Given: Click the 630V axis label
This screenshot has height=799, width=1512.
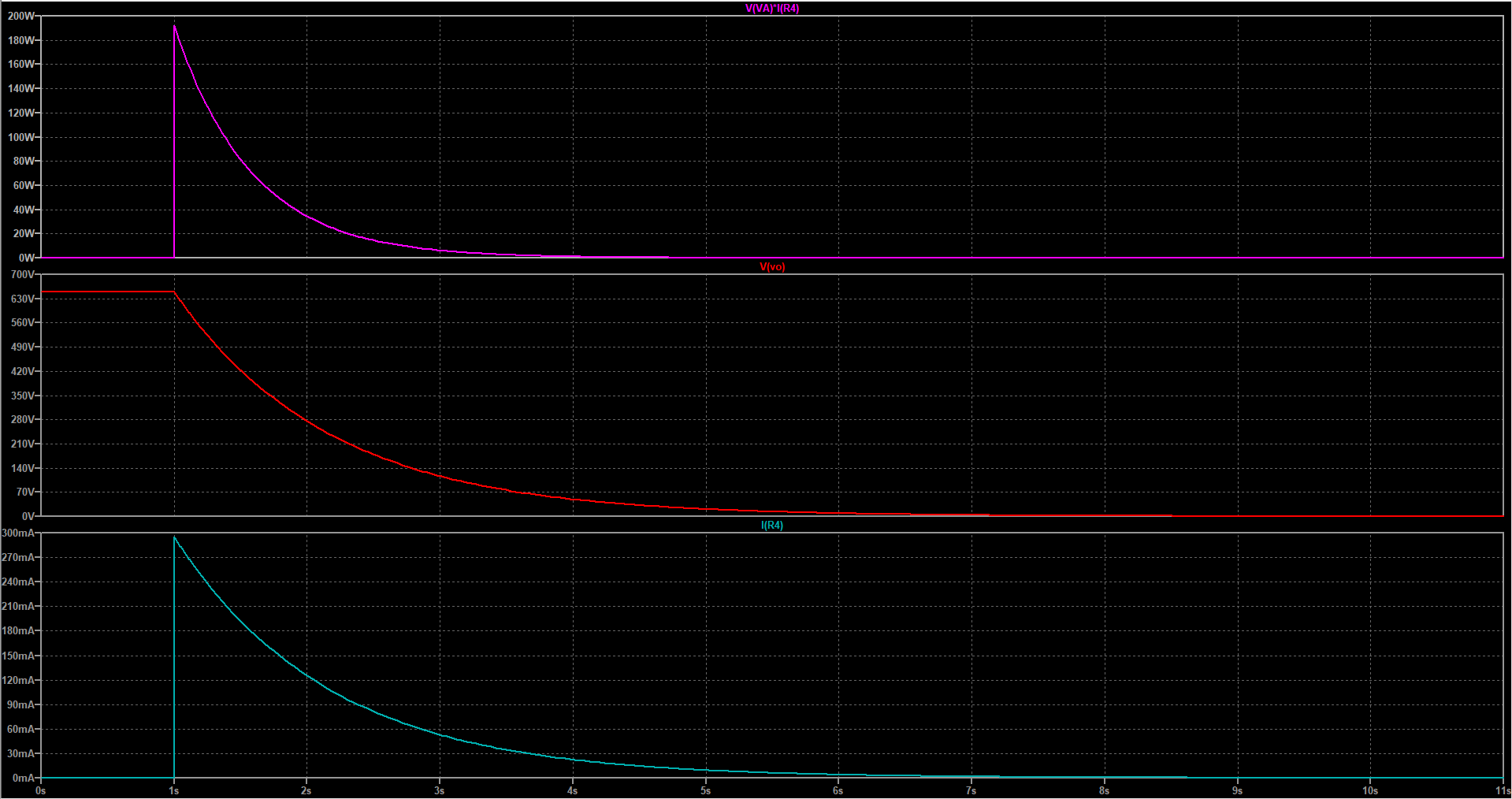Looking at the screenshot, I should click(23, 299).
